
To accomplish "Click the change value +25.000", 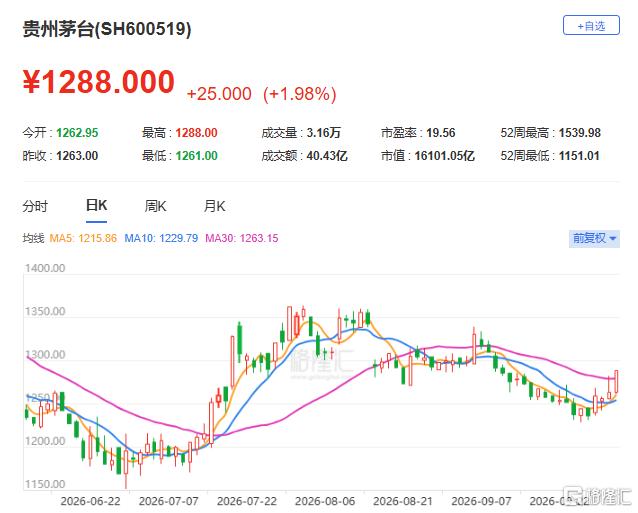I will pos(219,94).
